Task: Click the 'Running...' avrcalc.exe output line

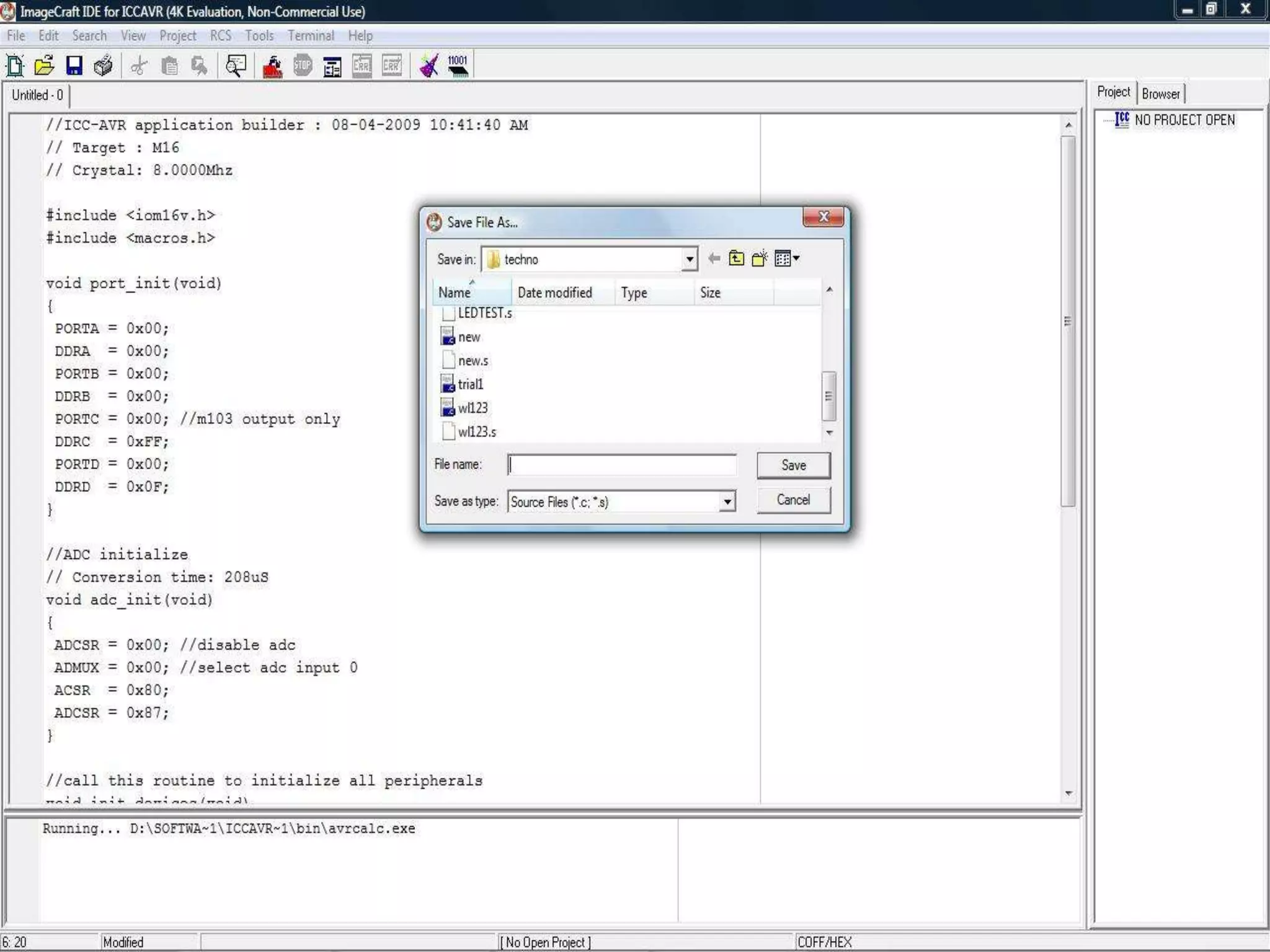Action: click(229, 829)
